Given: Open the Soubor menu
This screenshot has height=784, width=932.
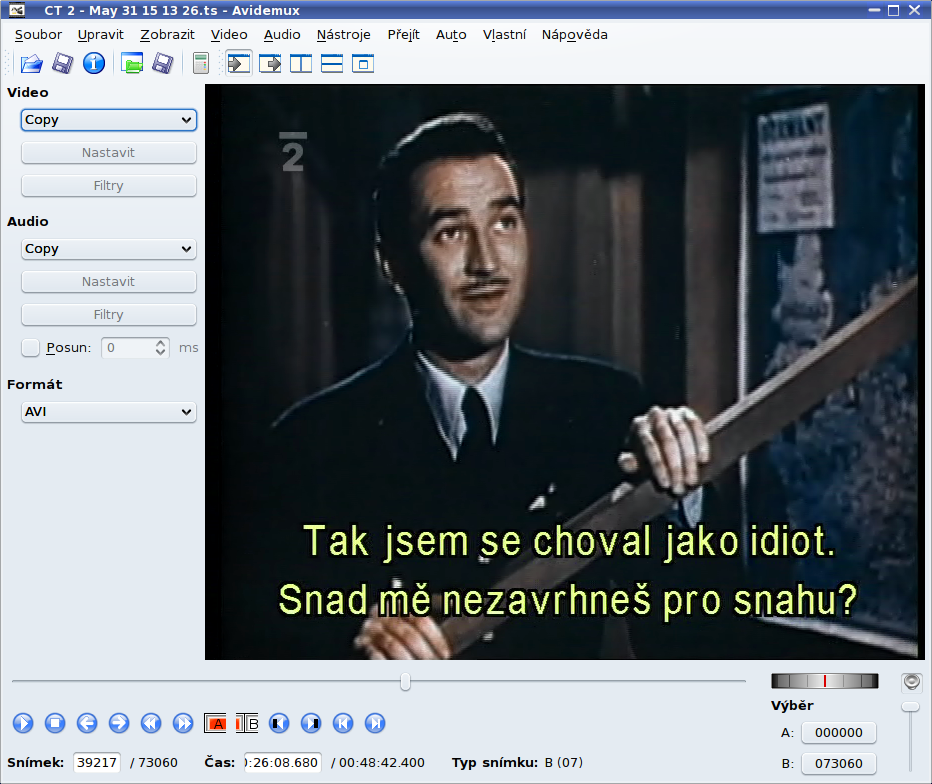Looking at the screenshot, I should click(38, 34).
